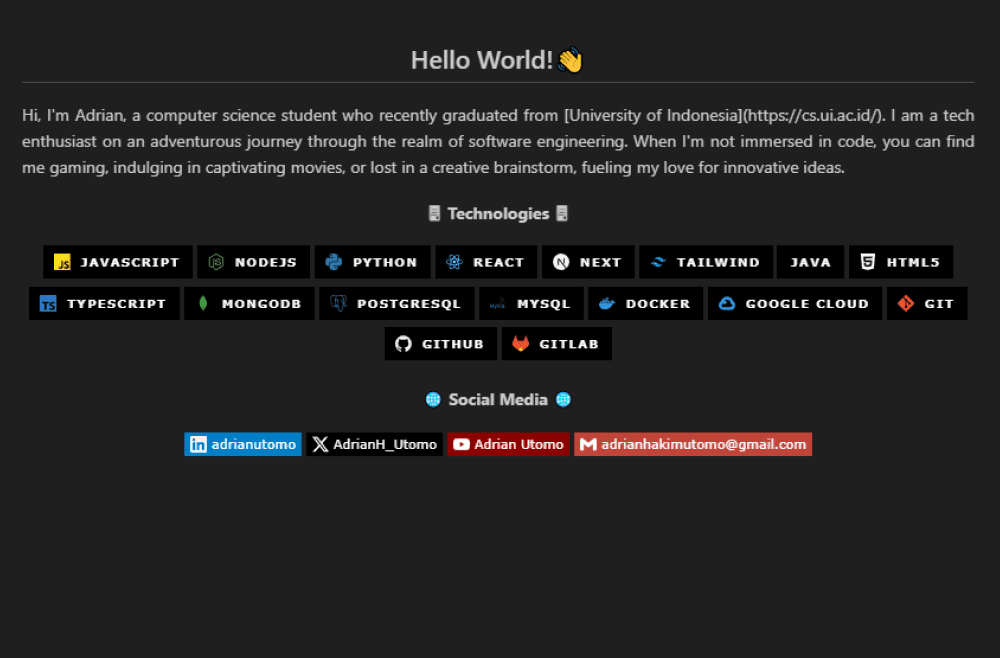
Task: Open the LinkedIn adrianutomo badge
Action: point(243,444)
